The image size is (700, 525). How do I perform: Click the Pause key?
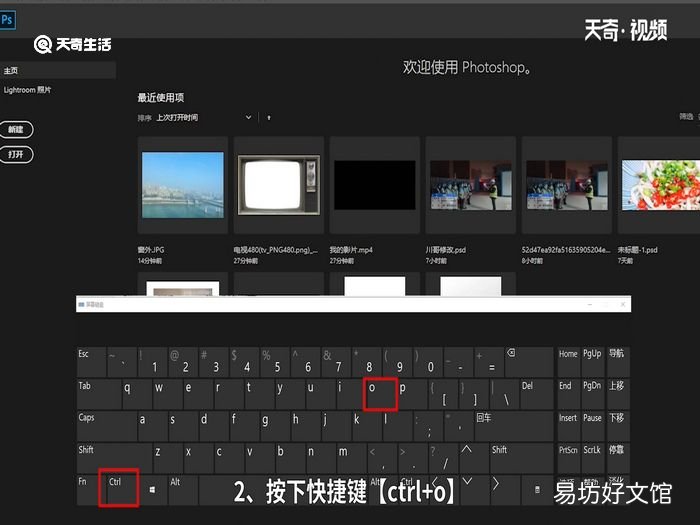(592, 426)
